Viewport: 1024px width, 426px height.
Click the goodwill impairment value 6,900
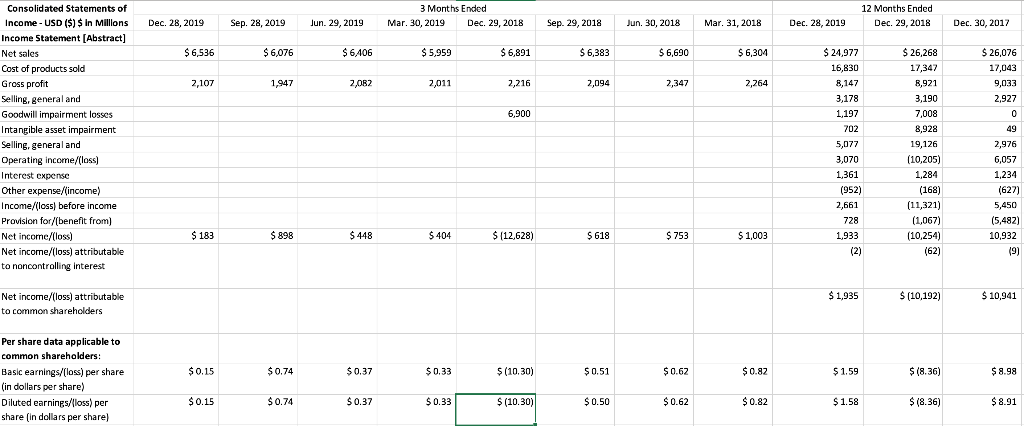click(x=519, y=114)
